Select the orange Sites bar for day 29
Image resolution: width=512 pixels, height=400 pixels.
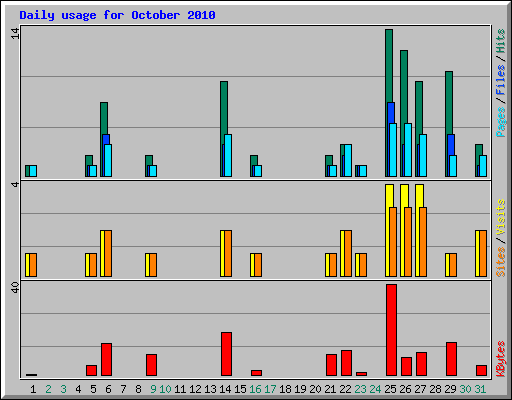click(453, 265)
